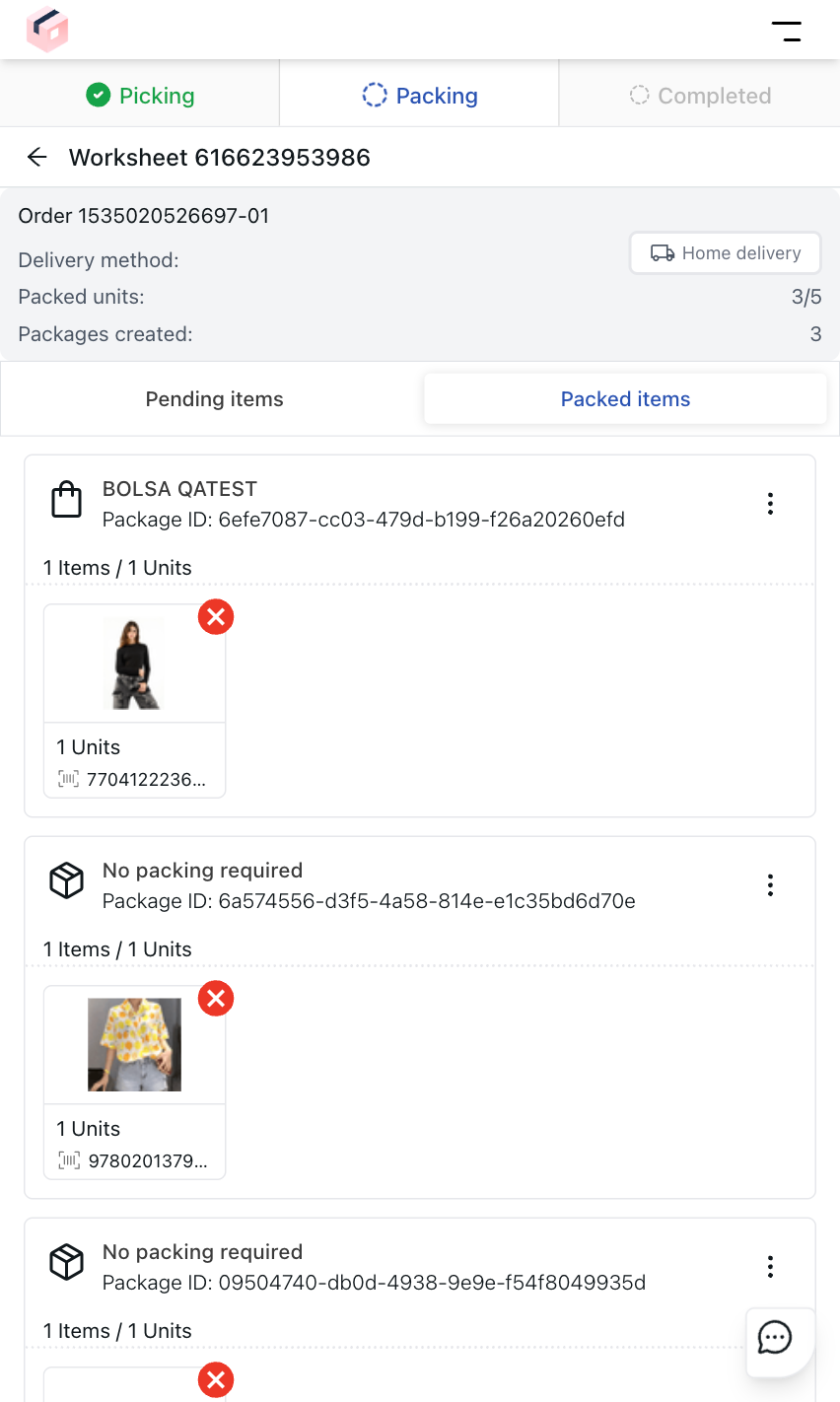This screenshot has height=1402, width=840.
Task: Open the kebab menu on package 6a574556
Action: tap(770, 885)
